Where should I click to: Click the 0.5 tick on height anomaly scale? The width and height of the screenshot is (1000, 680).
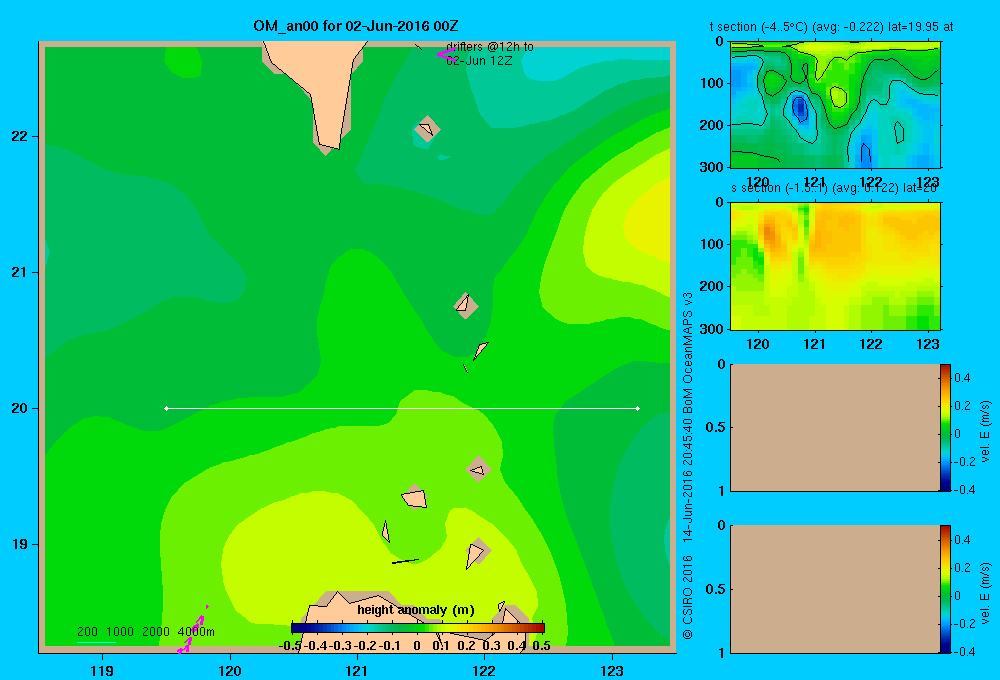point(541,646)
